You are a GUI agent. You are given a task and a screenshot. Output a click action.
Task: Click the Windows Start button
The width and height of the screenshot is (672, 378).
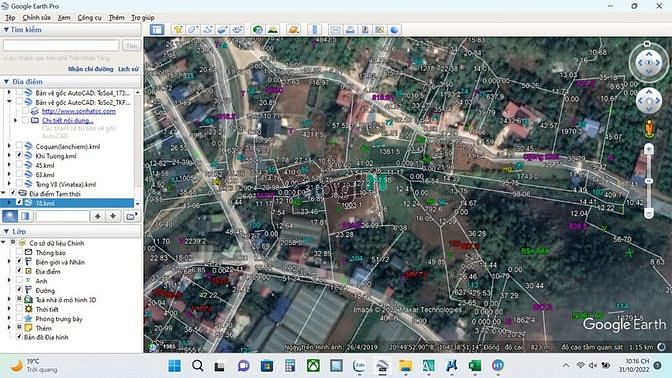point(174,366)
